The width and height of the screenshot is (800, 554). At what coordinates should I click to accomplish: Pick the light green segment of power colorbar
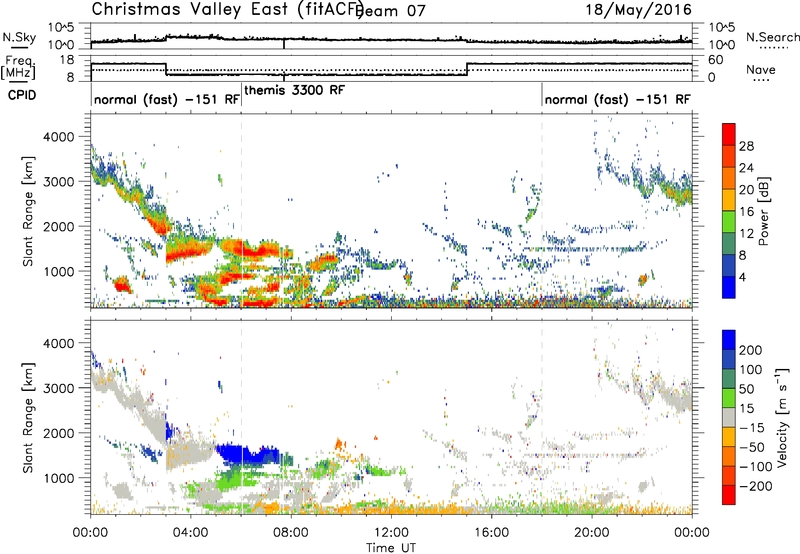click(729, 222)
